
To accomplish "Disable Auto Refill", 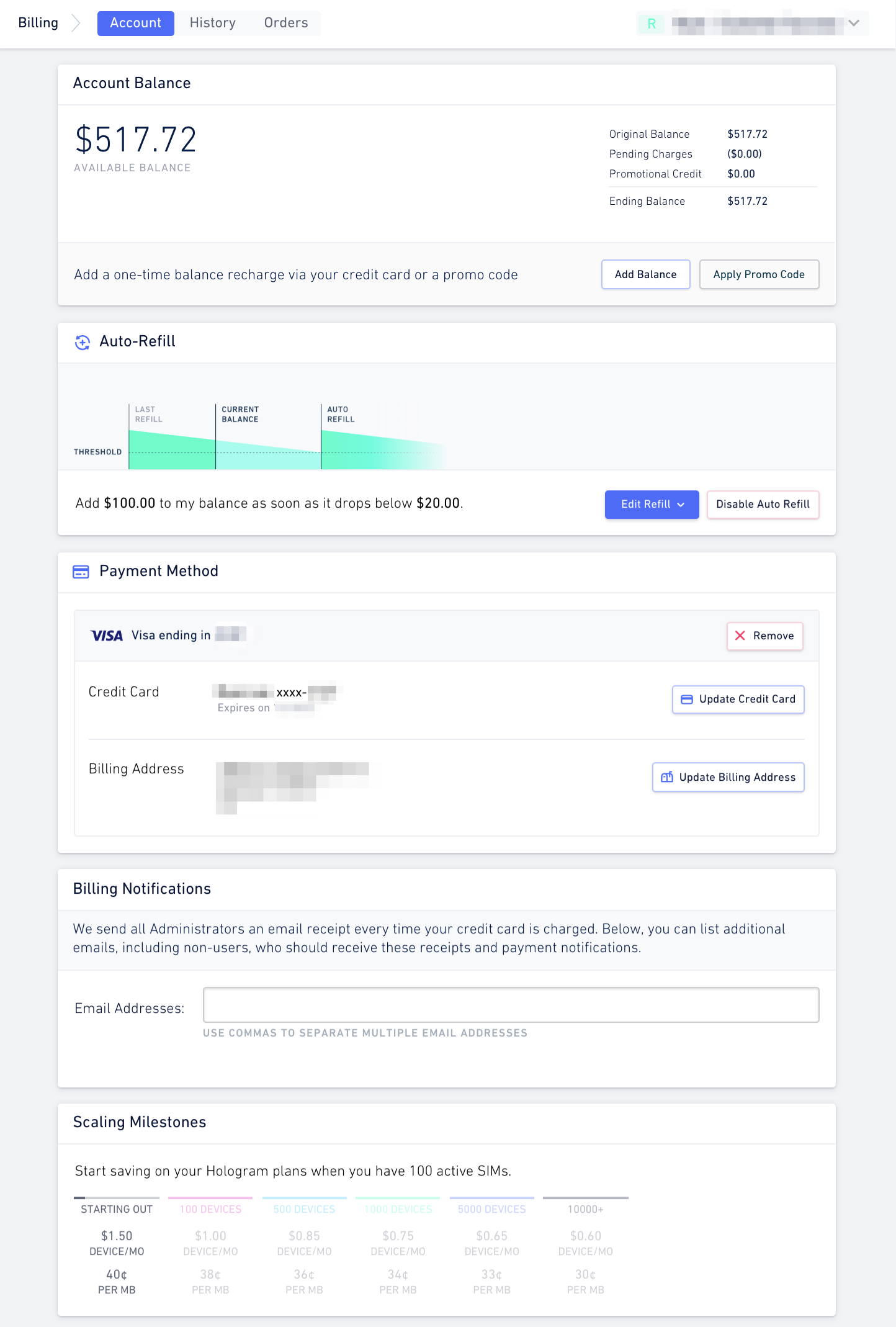I will pyautogui.click(x=763, y=505).
